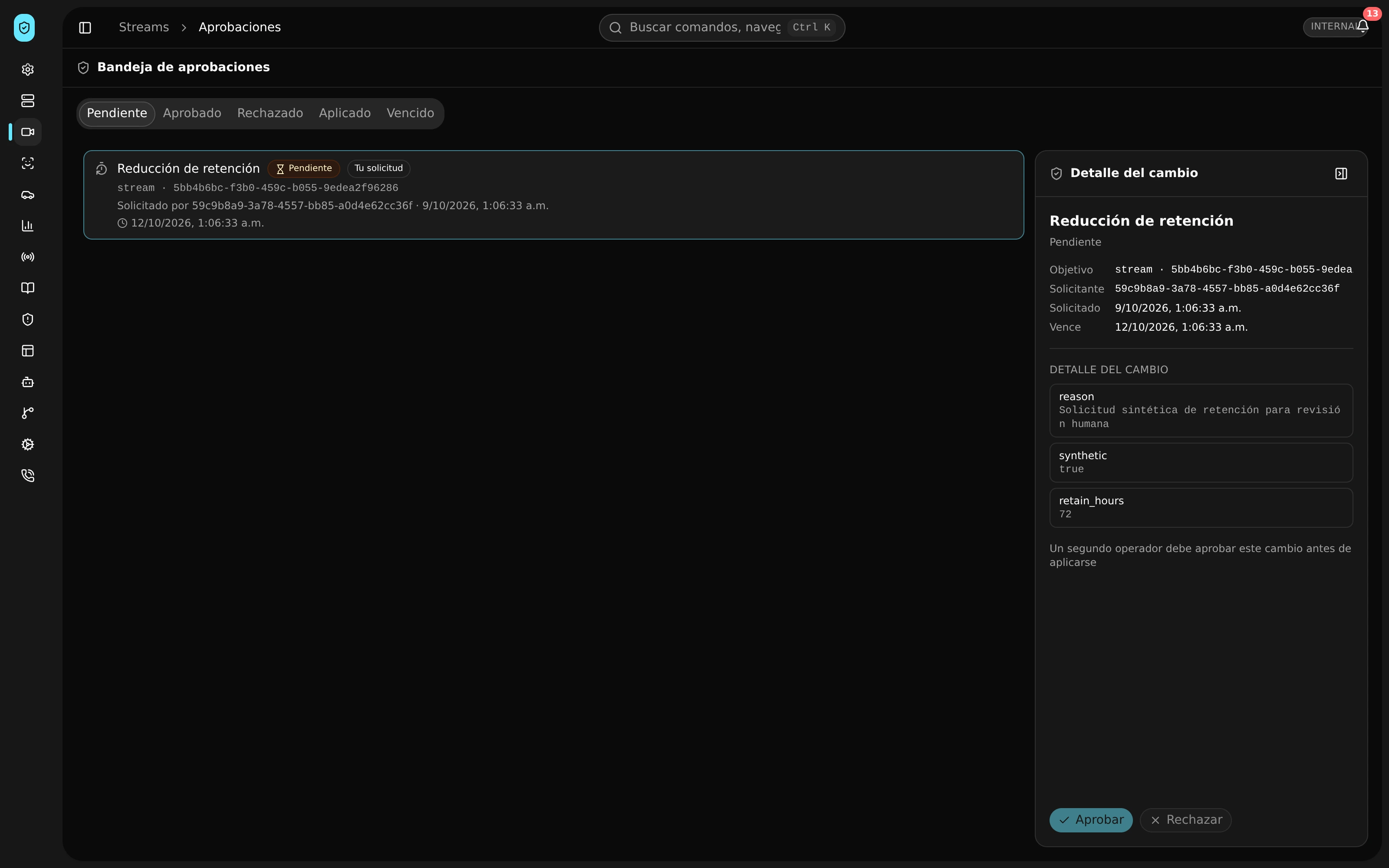
Task: Click the Pendiente status badge on the request card
Action: [x=304, y=169]
